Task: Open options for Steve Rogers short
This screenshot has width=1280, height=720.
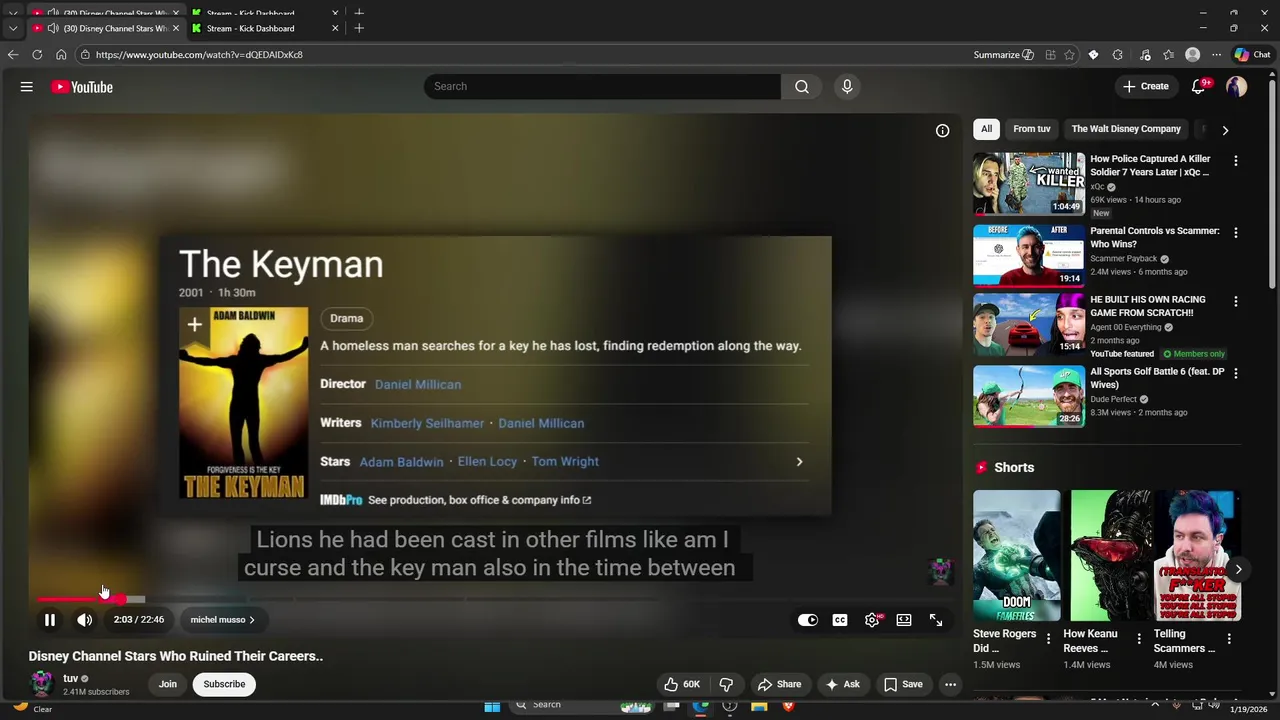Action: [x=1048, y=638]
